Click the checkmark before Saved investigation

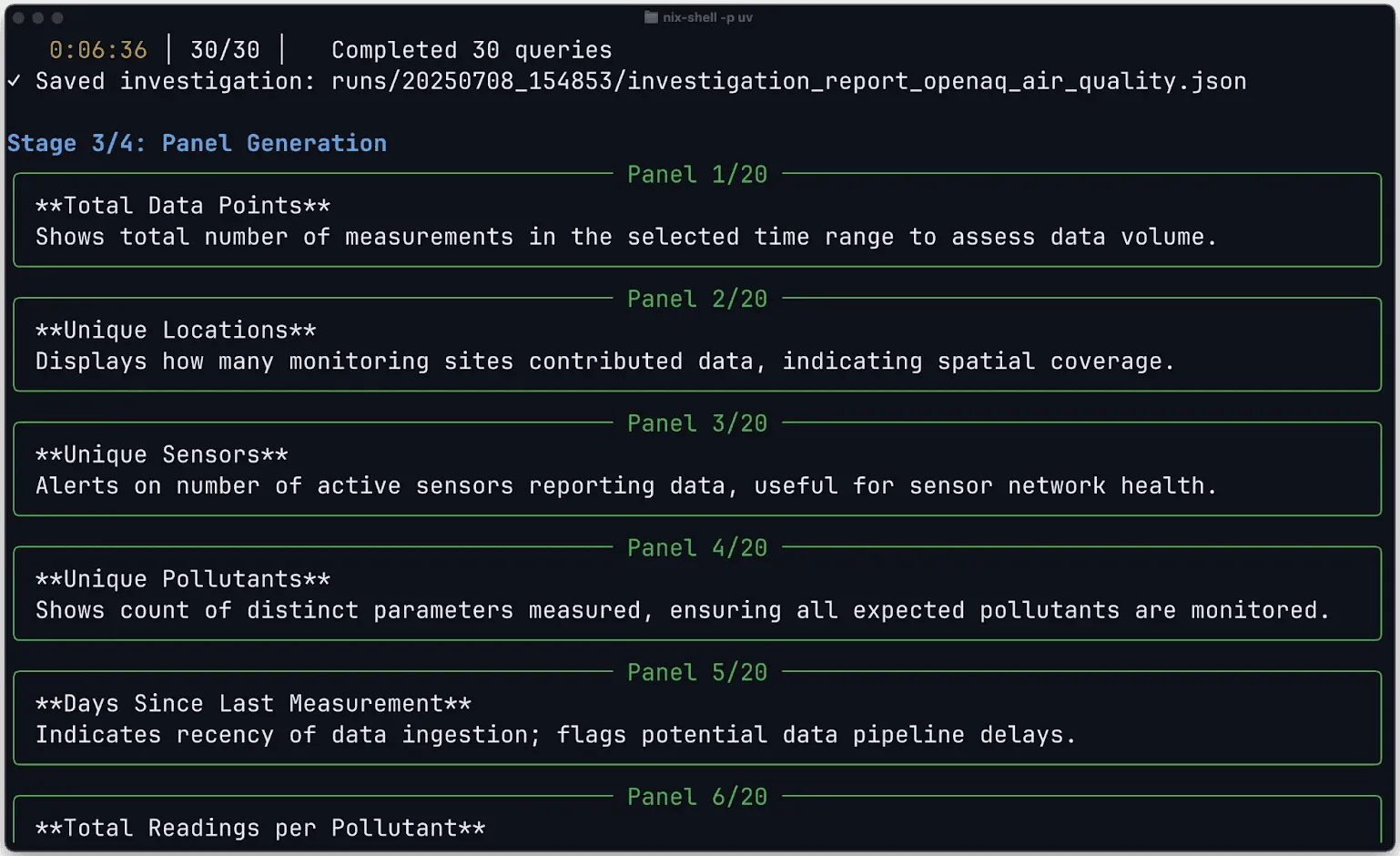[x=15, y=81]
